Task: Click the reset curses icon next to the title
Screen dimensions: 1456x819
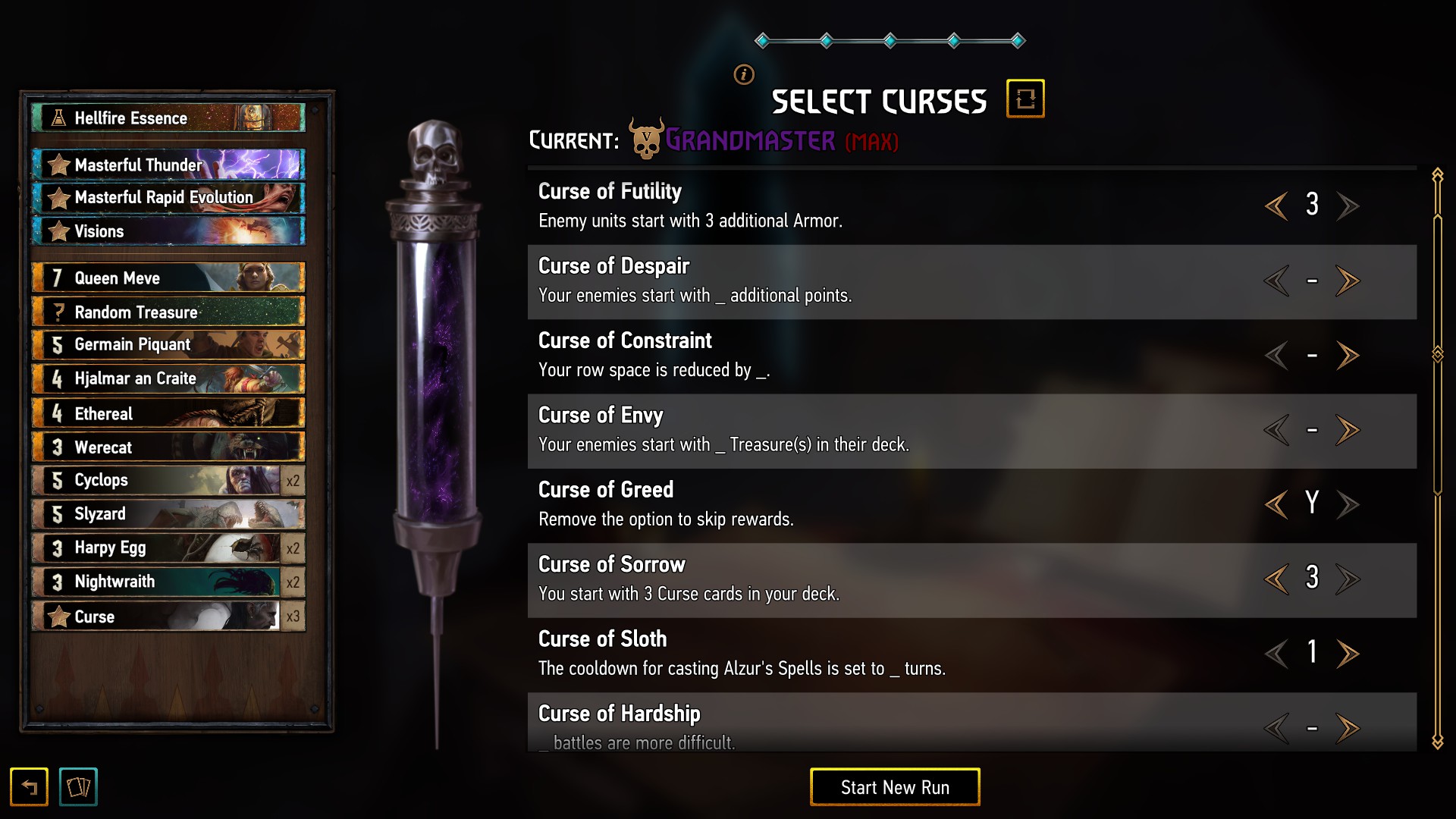Action: (x=1025, y=99)
